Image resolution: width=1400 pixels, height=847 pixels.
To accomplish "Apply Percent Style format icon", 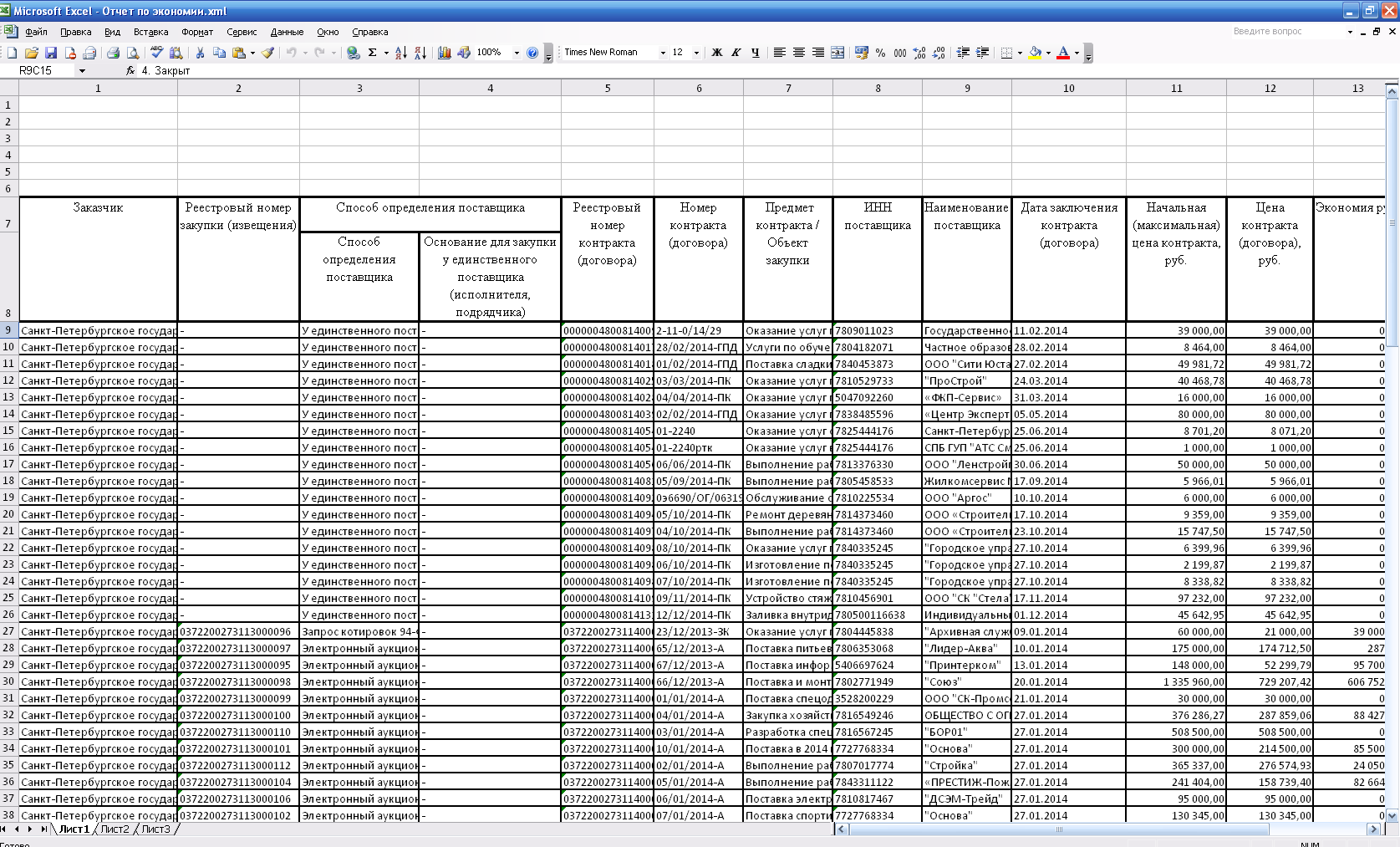I will click(881, 53).
